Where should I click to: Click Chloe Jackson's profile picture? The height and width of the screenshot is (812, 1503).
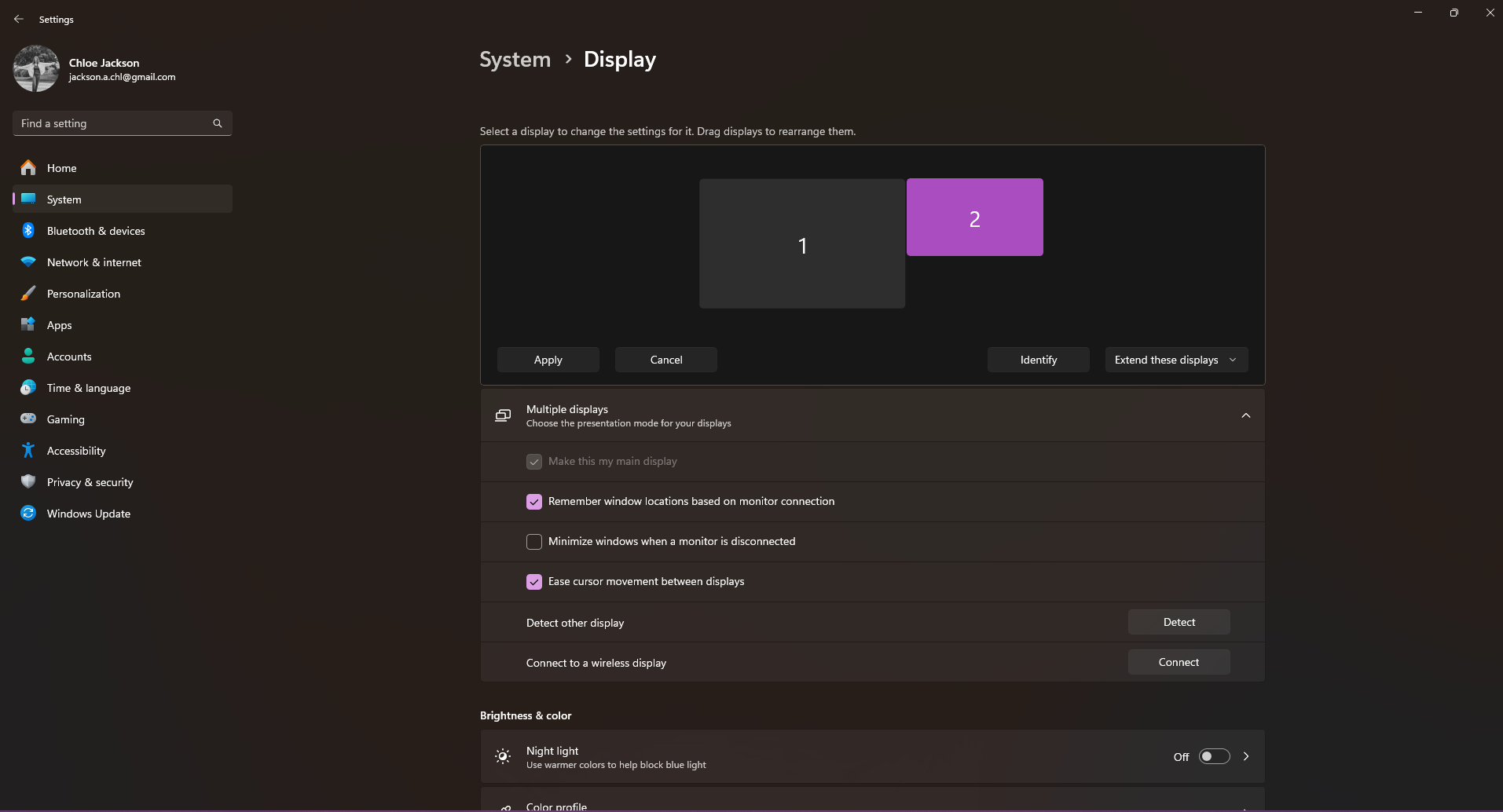tap(36, 68)
